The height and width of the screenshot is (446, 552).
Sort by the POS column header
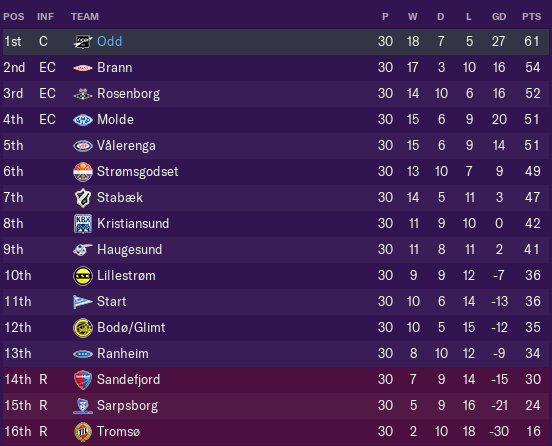(14, 17)
